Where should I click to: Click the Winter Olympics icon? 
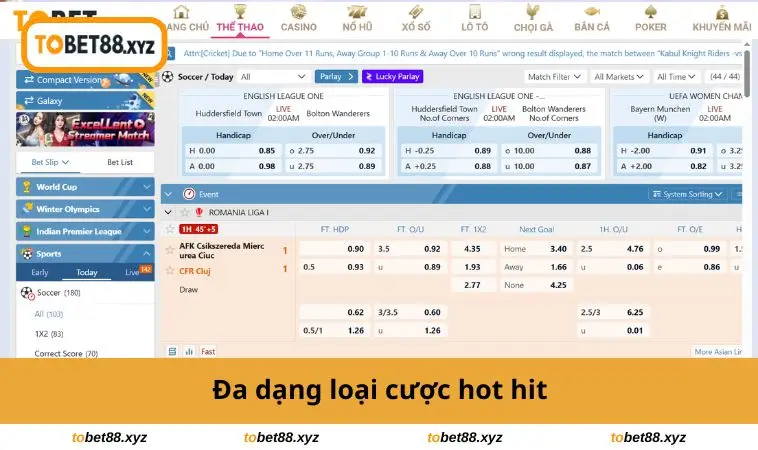[28, 208]
